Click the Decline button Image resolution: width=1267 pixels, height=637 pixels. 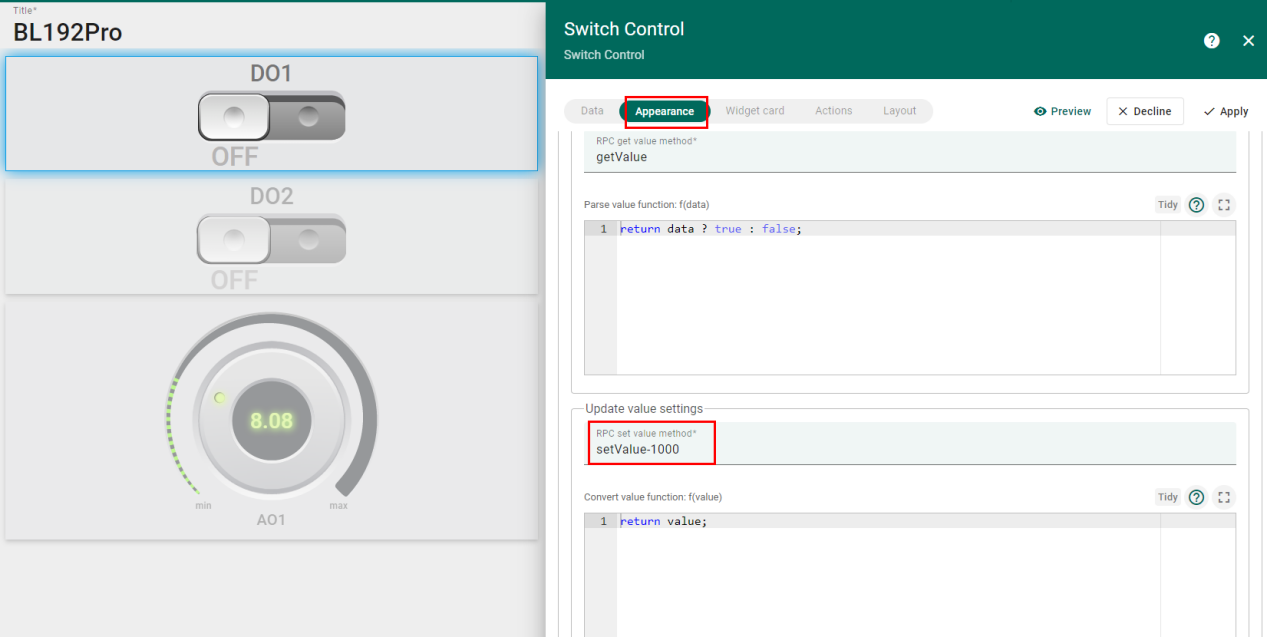click(1145, 111)
